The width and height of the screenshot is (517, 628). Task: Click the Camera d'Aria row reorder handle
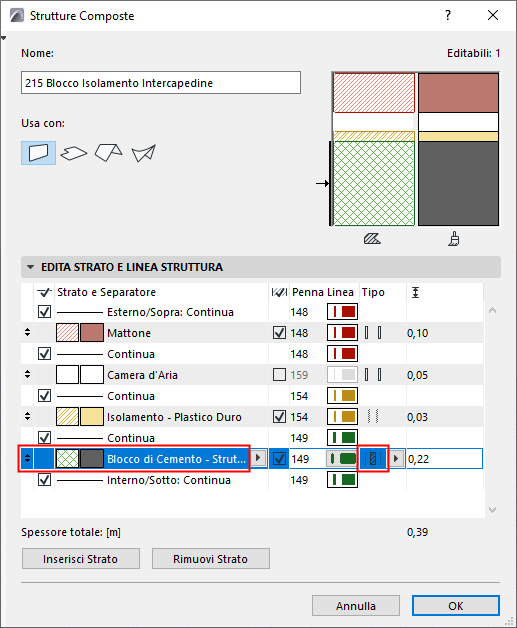(x=27, y=374)
